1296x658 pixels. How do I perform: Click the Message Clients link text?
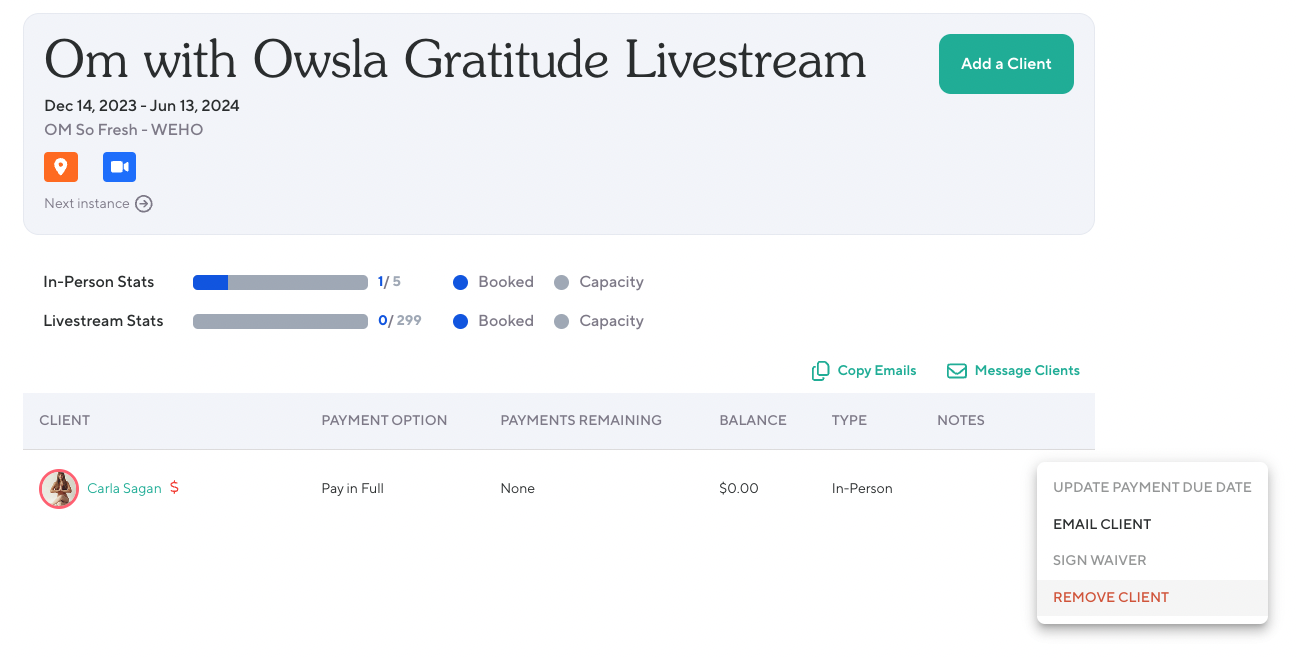click(x=1027, y=371)
